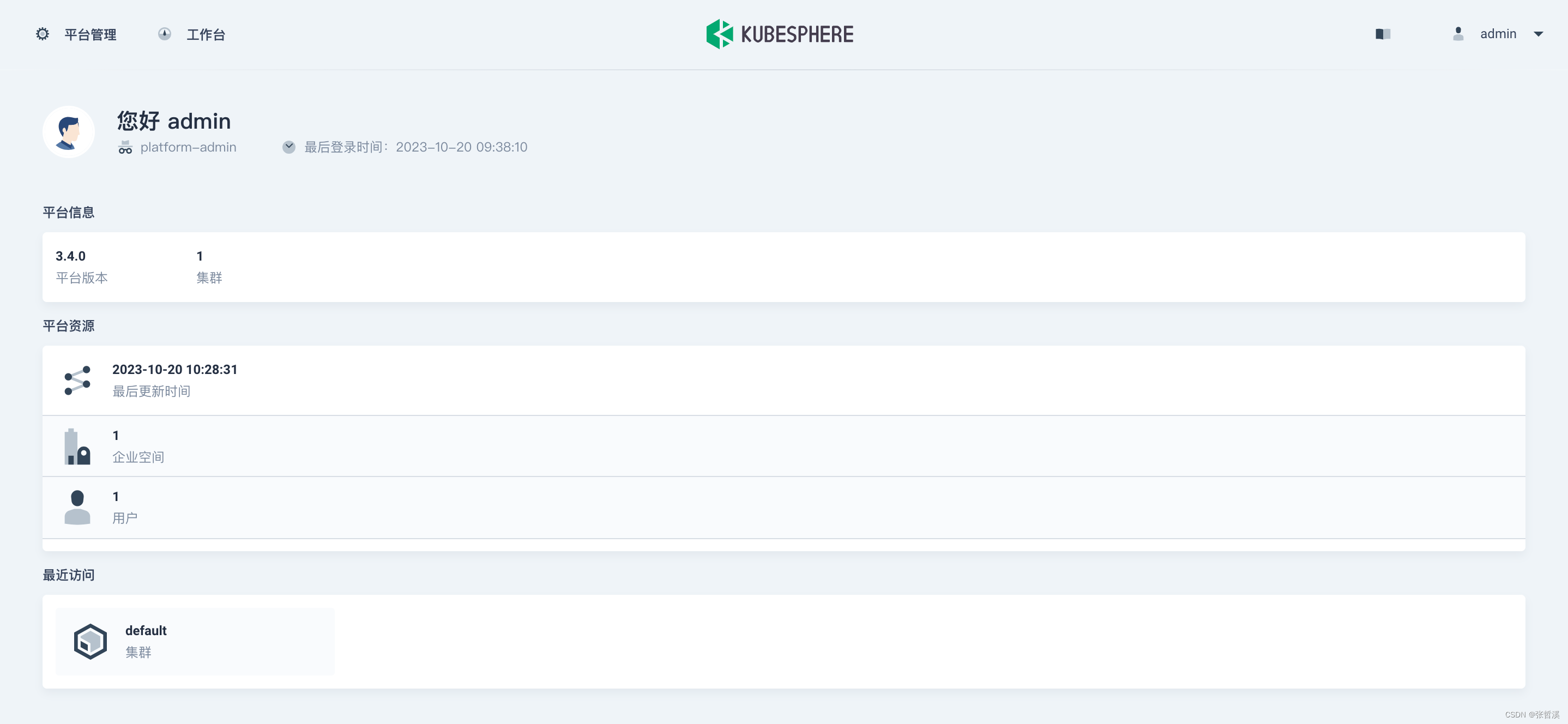Click the topology icon beside 最后更新时间
The height and width of the screenshot is (724, 1568).
click(77, 379)
